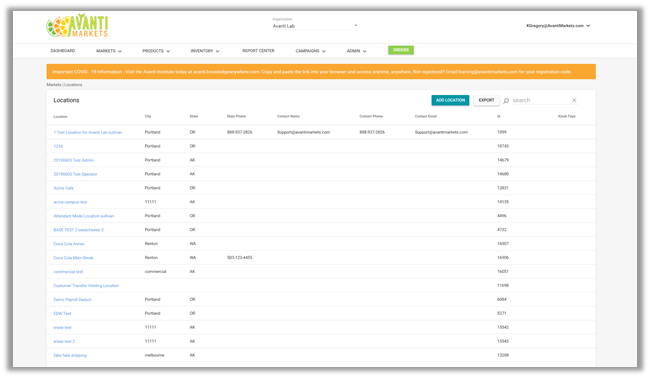Click main phone 888-937-2826 in first row
This screenshot has width=650, height=378.
coord(240,132)
